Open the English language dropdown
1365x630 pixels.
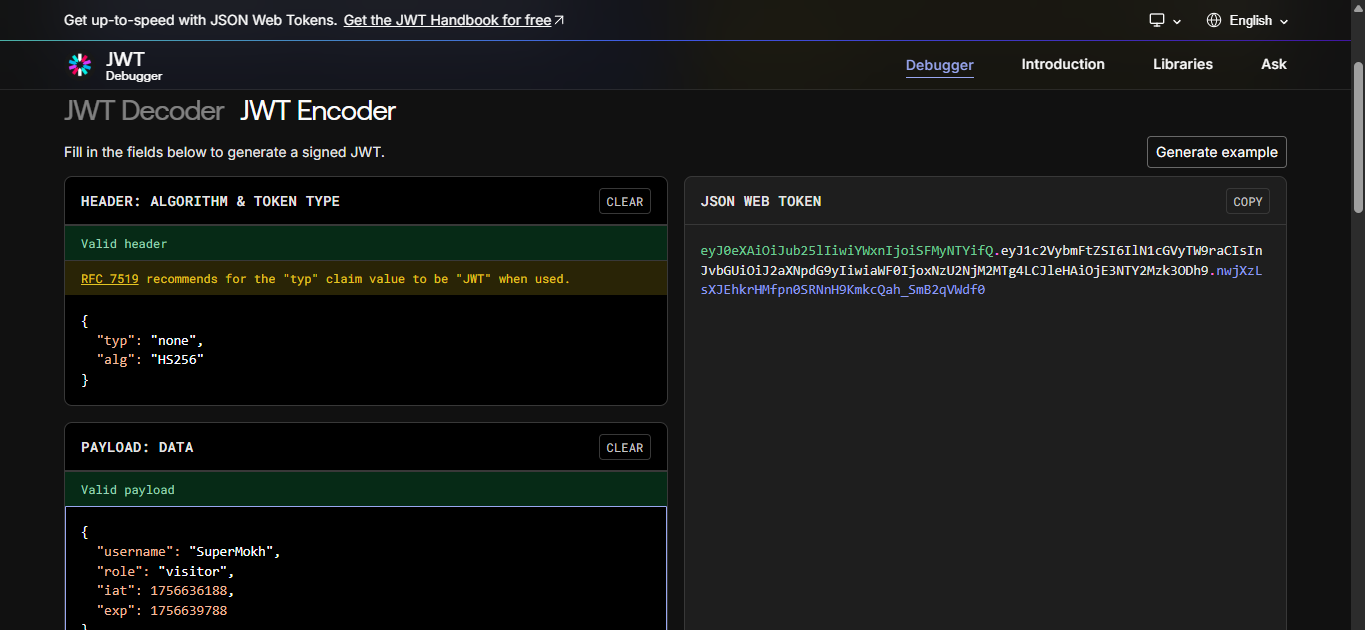(x=1247, y=20)
